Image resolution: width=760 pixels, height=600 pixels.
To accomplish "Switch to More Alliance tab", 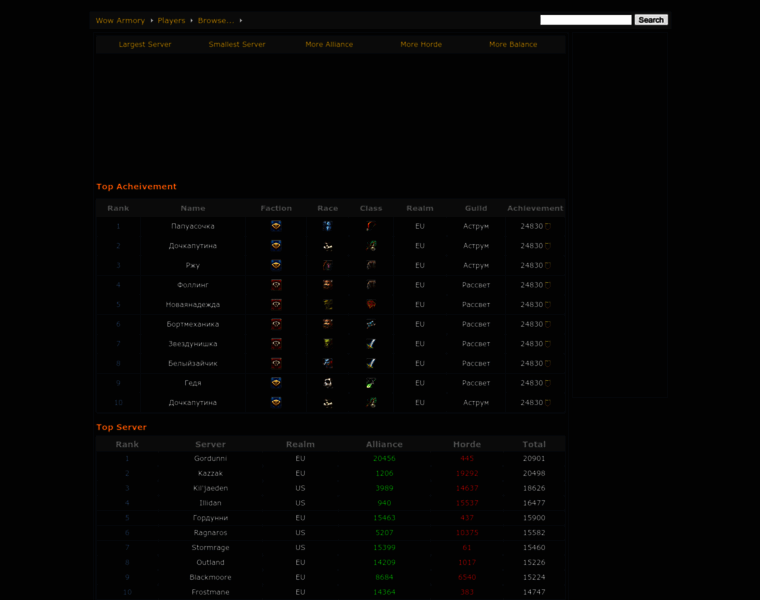I will click(x=329, y=44).
